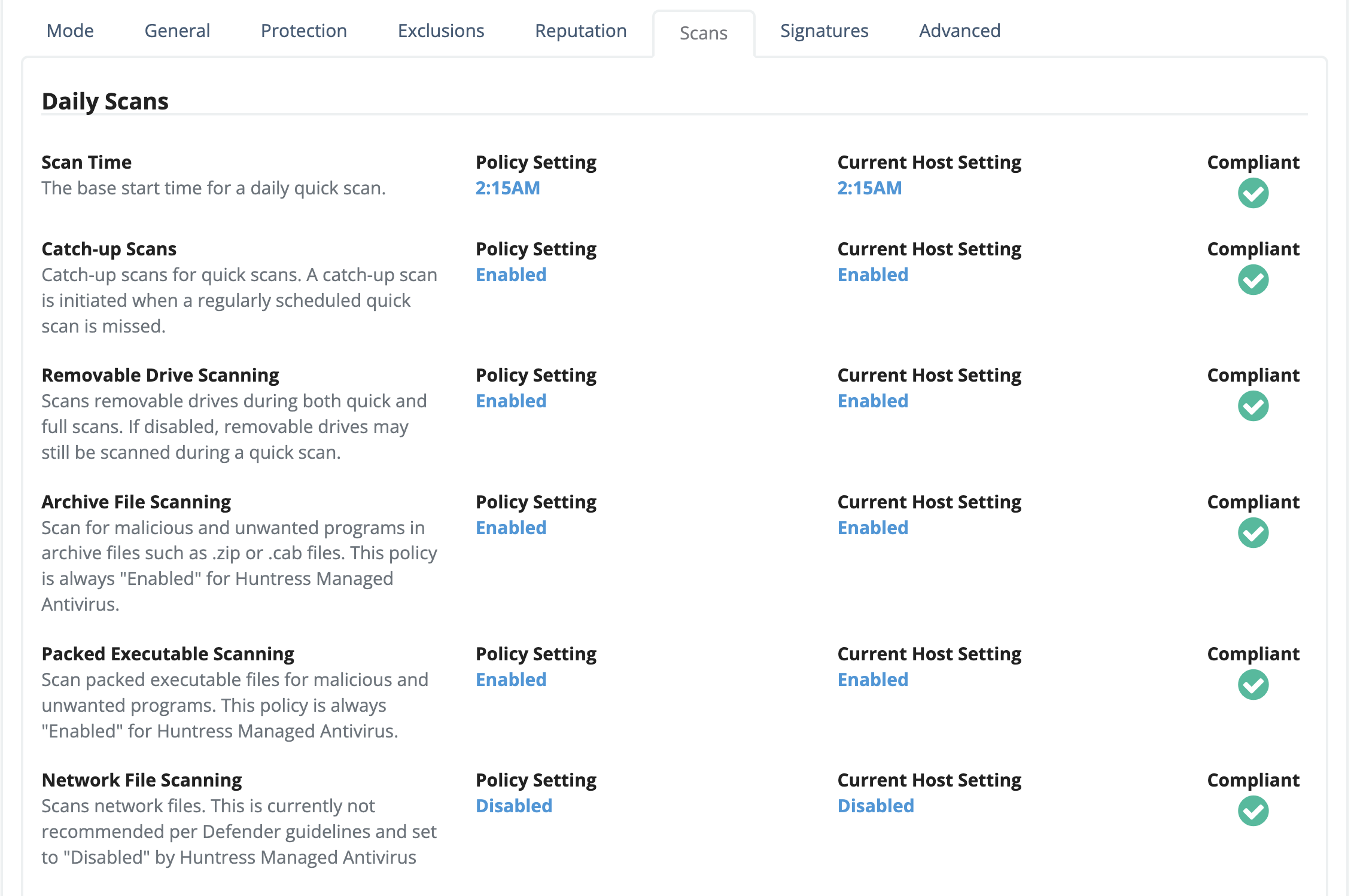Click the 2:15AM Policy Setting value

click(x=508, y=188)
